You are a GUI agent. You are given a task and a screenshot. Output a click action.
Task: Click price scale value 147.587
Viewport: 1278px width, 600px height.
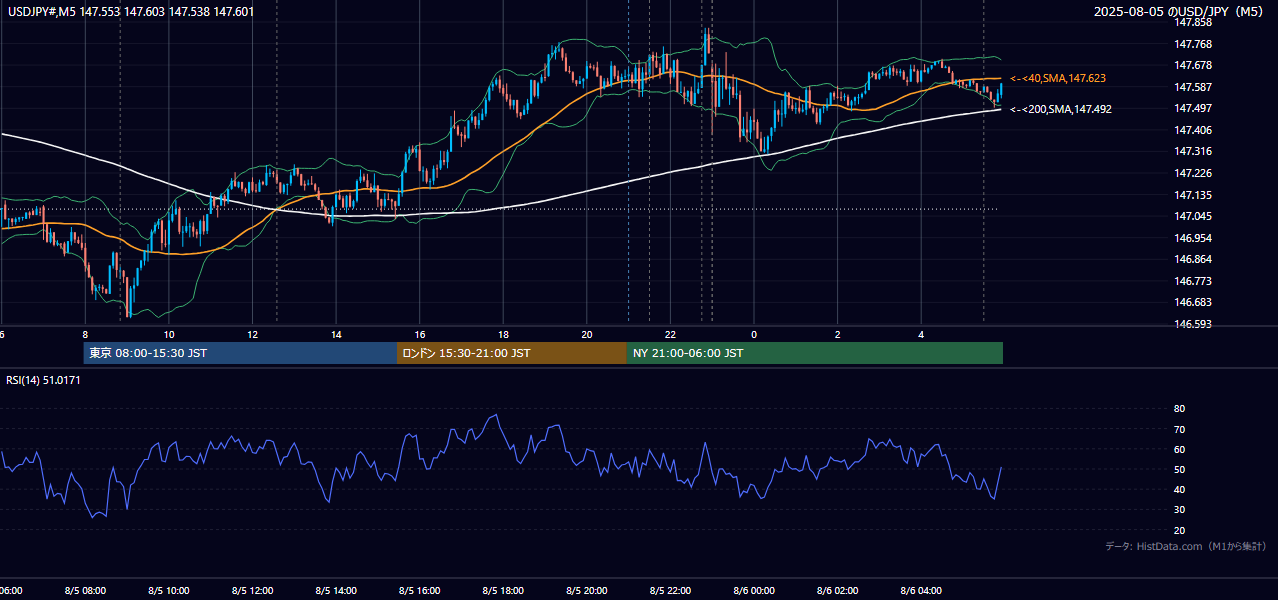coord(1194,87)
